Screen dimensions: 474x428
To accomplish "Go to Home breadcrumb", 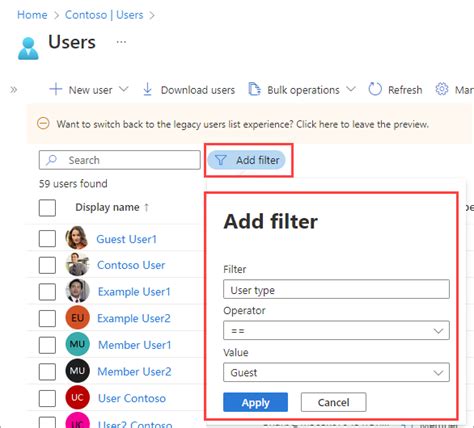I will click(32, 15).
